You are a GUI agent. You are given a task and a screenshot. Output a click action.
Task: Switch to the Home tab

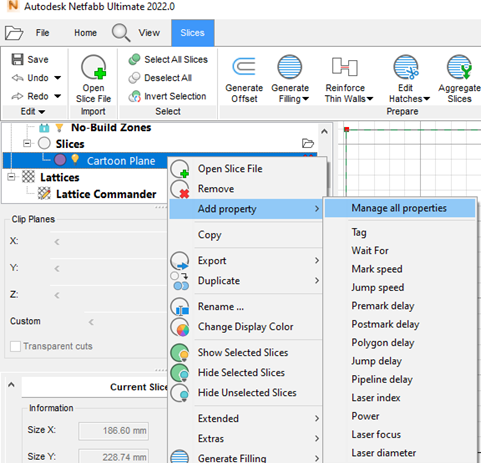pos(85,33)
